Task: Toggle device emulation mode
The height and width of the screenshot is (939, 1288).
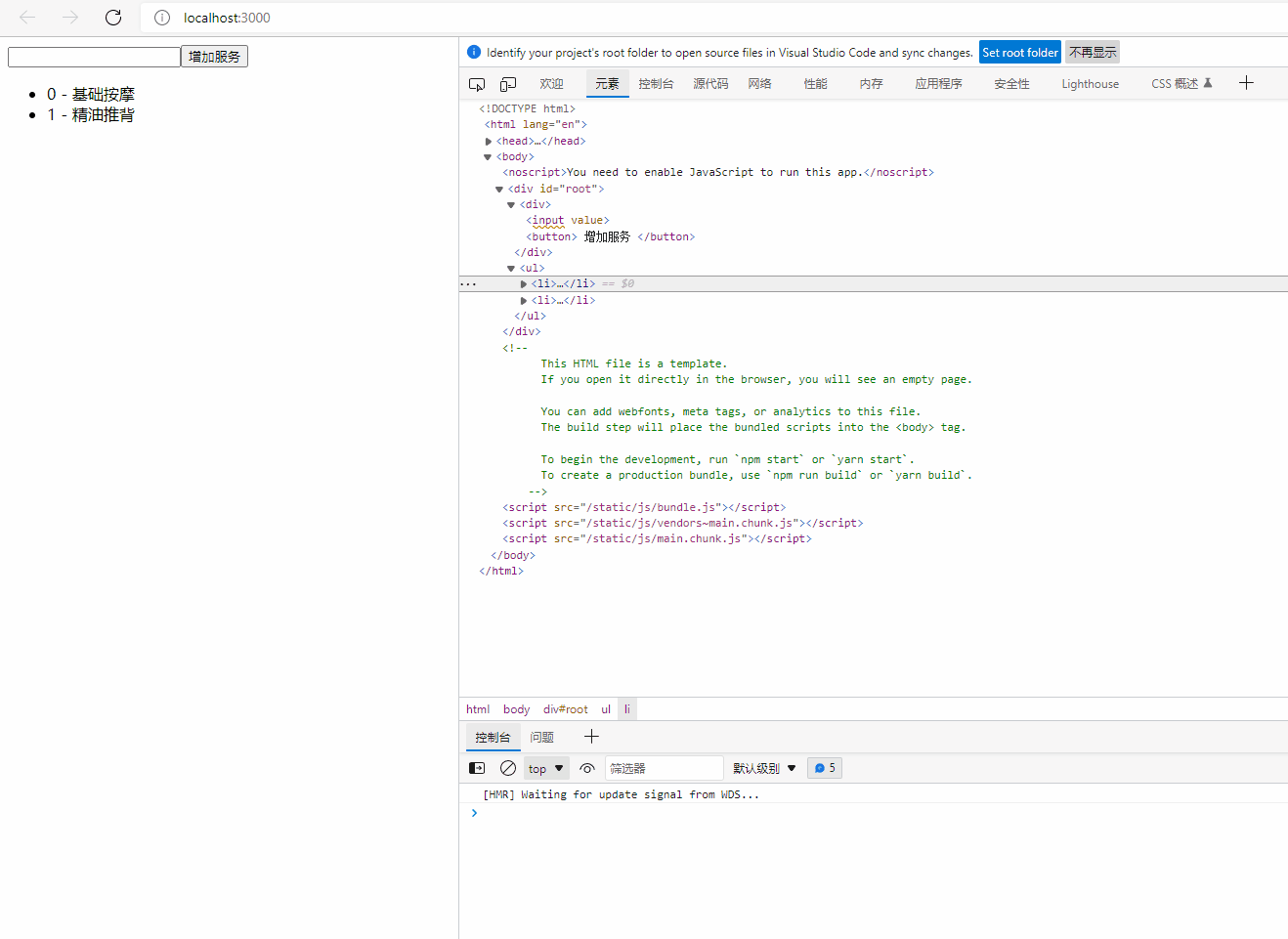Action: click(x=508, y=84)
